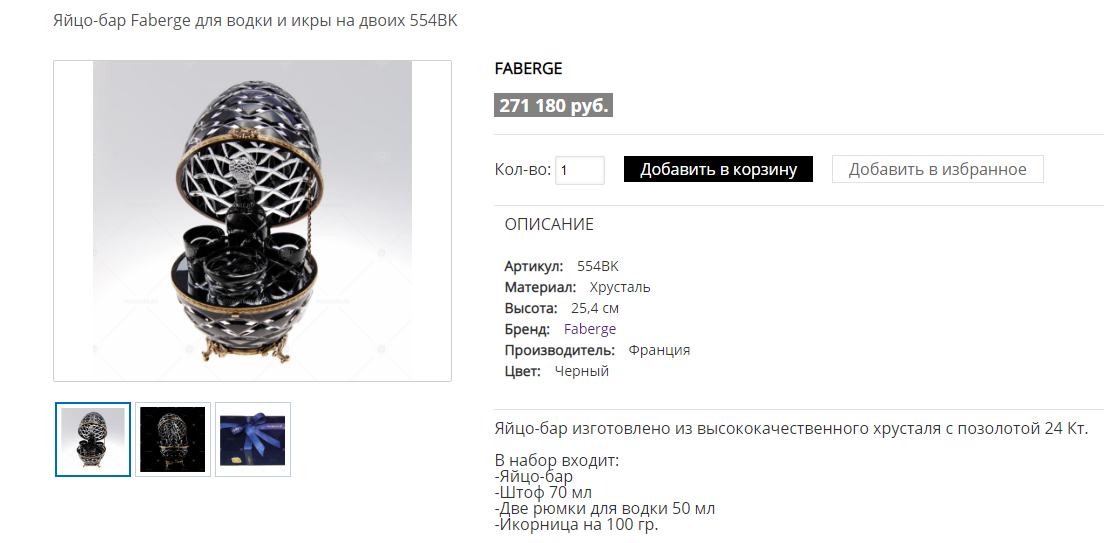The image size is (1109, 543).
Task: Click the 271 180 руб. price label
Action: (553, 106)
